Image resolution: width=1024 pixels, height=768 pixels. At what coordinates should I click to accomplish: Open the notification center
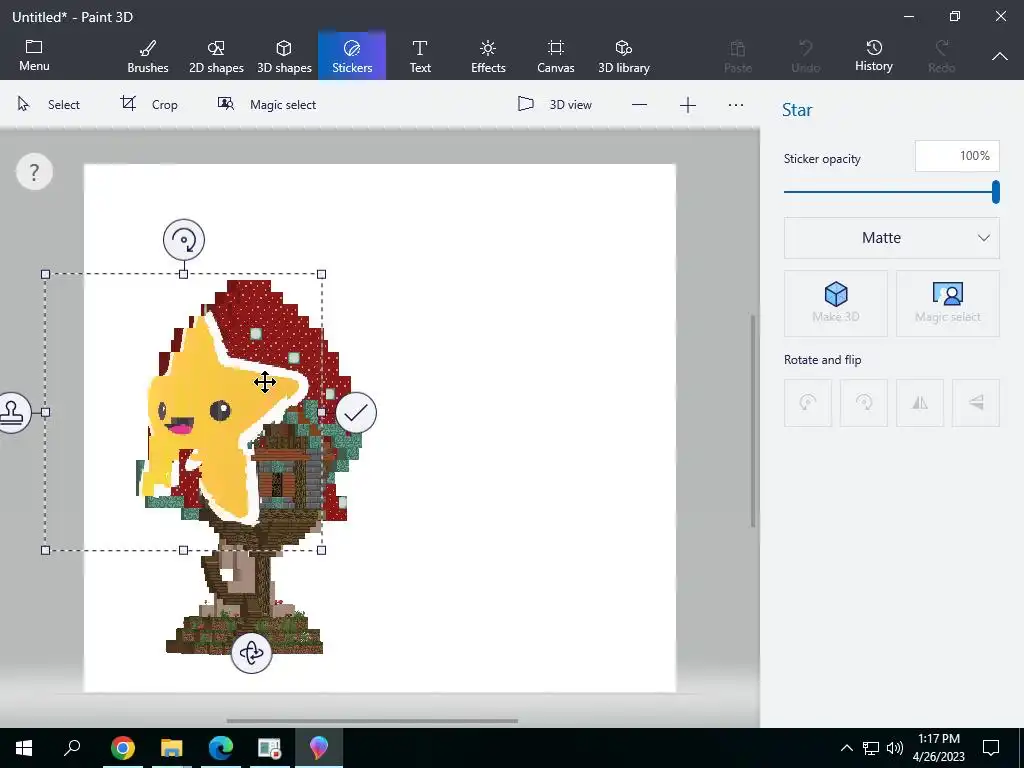pyautogui.click(x=991, y=748)
